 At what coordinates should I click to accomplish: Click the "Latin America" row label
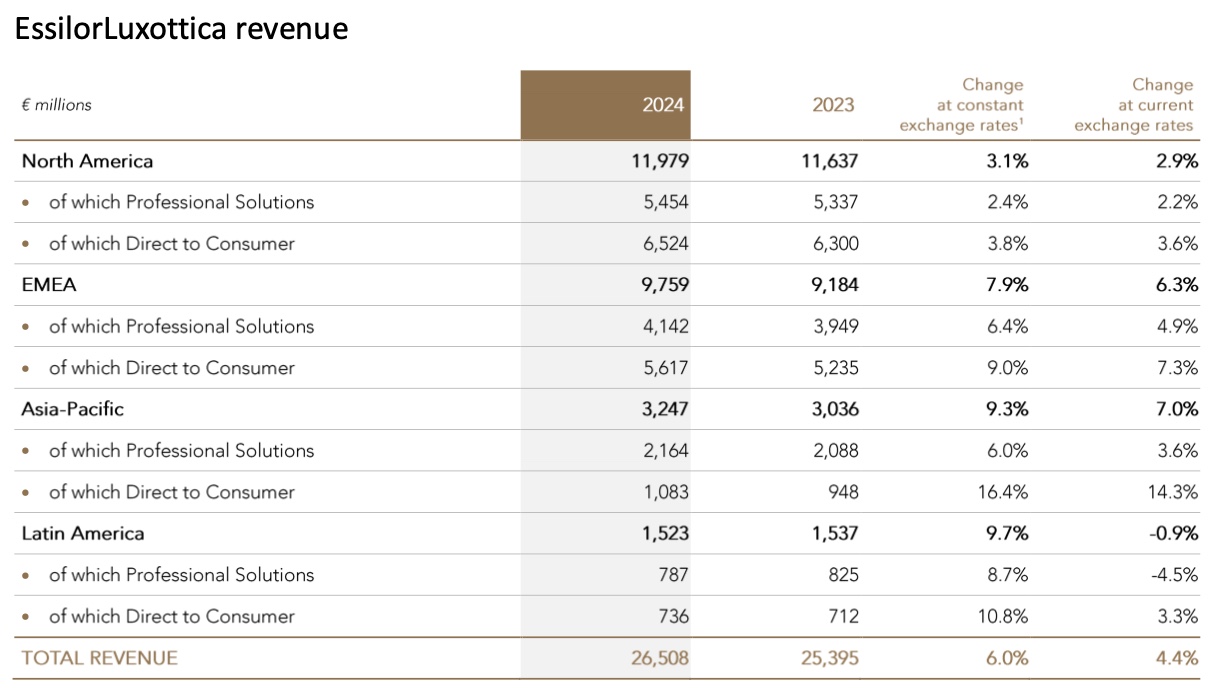tap(83, 533)
